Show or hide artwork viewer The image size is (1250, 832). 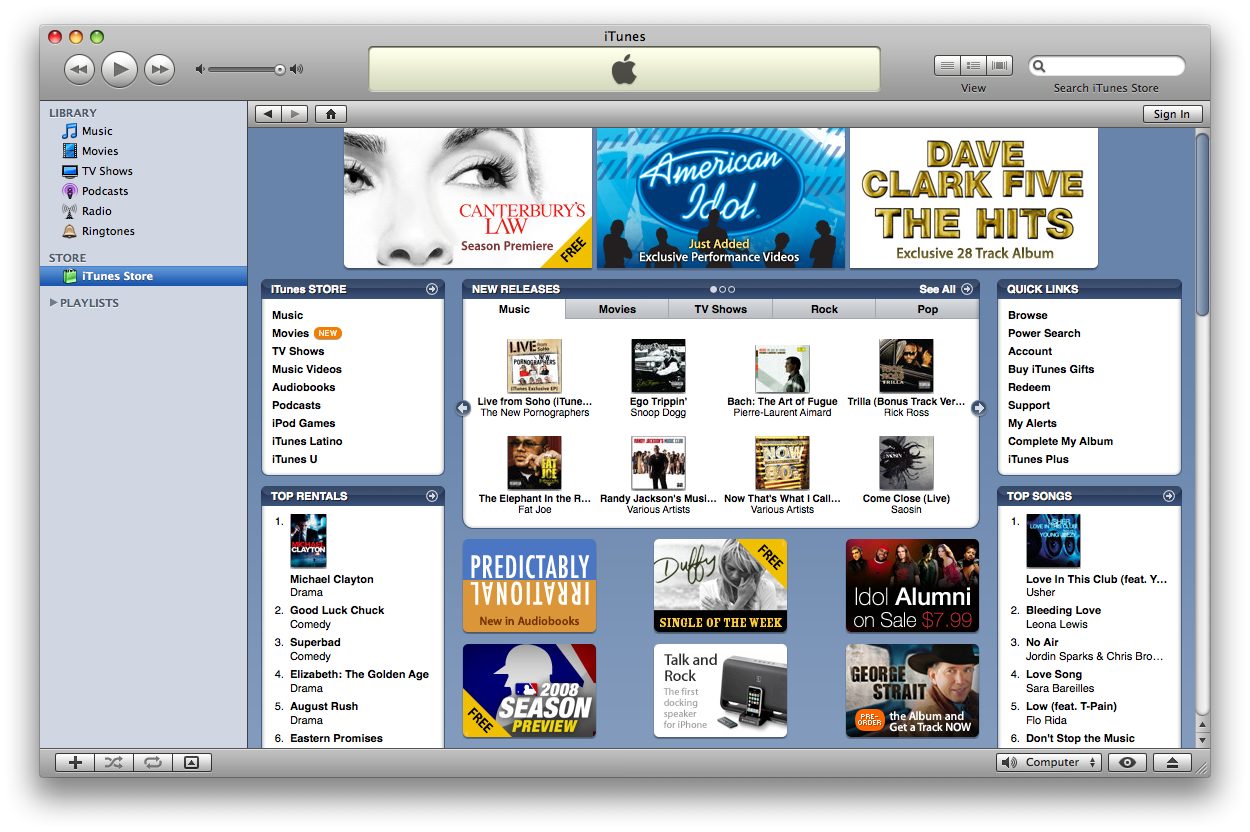[x=191, y=762]
